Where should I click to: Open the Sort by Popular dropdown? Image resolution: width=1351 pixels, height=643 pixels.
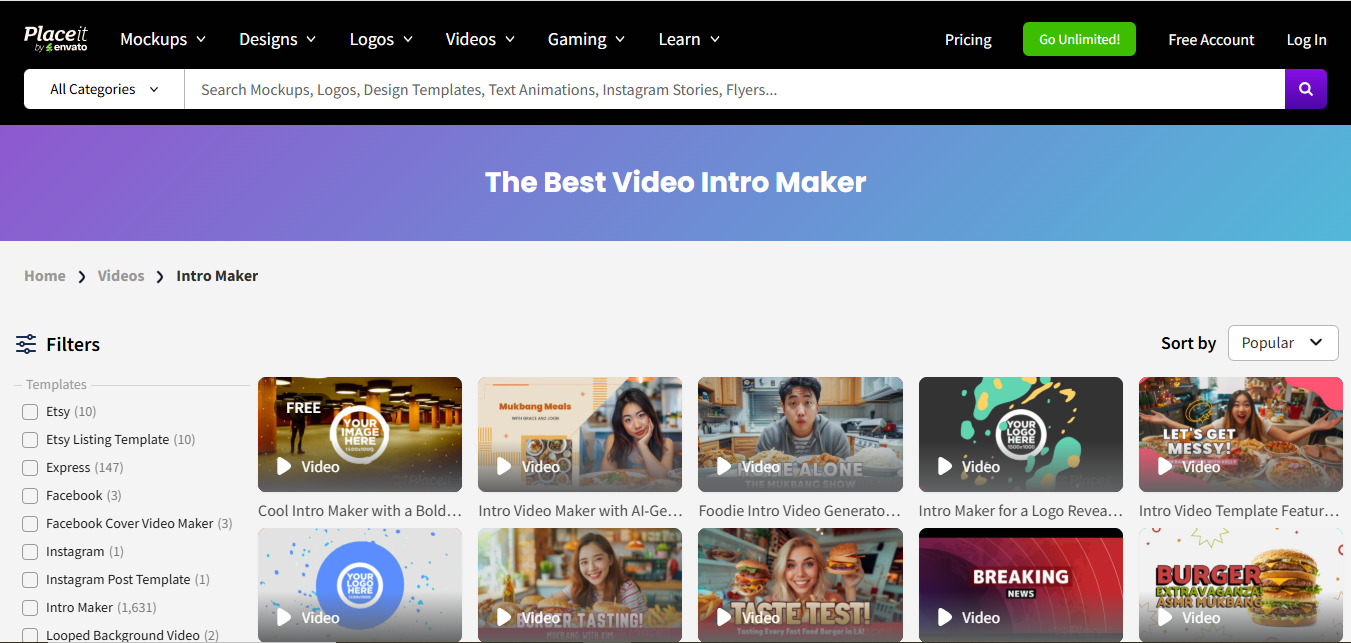1283,343
